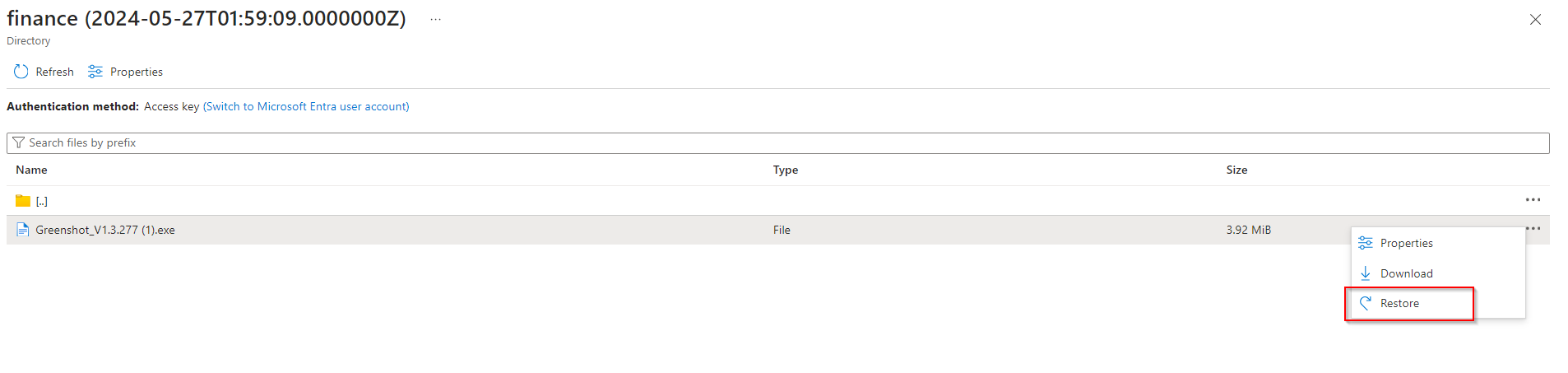Viewport: 1568px width, 373px height.
Task: Navigate up via the [..] folder entry
Action: coord(42,202)
